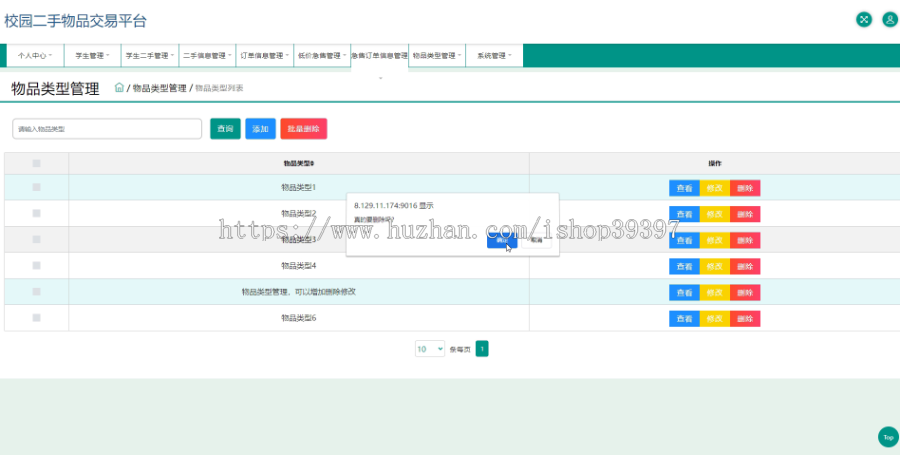Check the box for 物品类型2 row
Image resolution: width=900 pixels, height=455 pixels.
tap(37, 213)
